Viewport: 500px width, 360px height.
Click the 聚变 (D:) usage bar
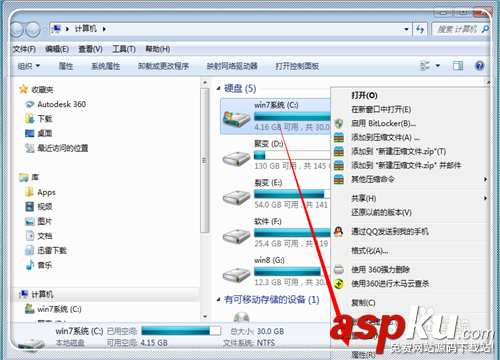point(292,155)
